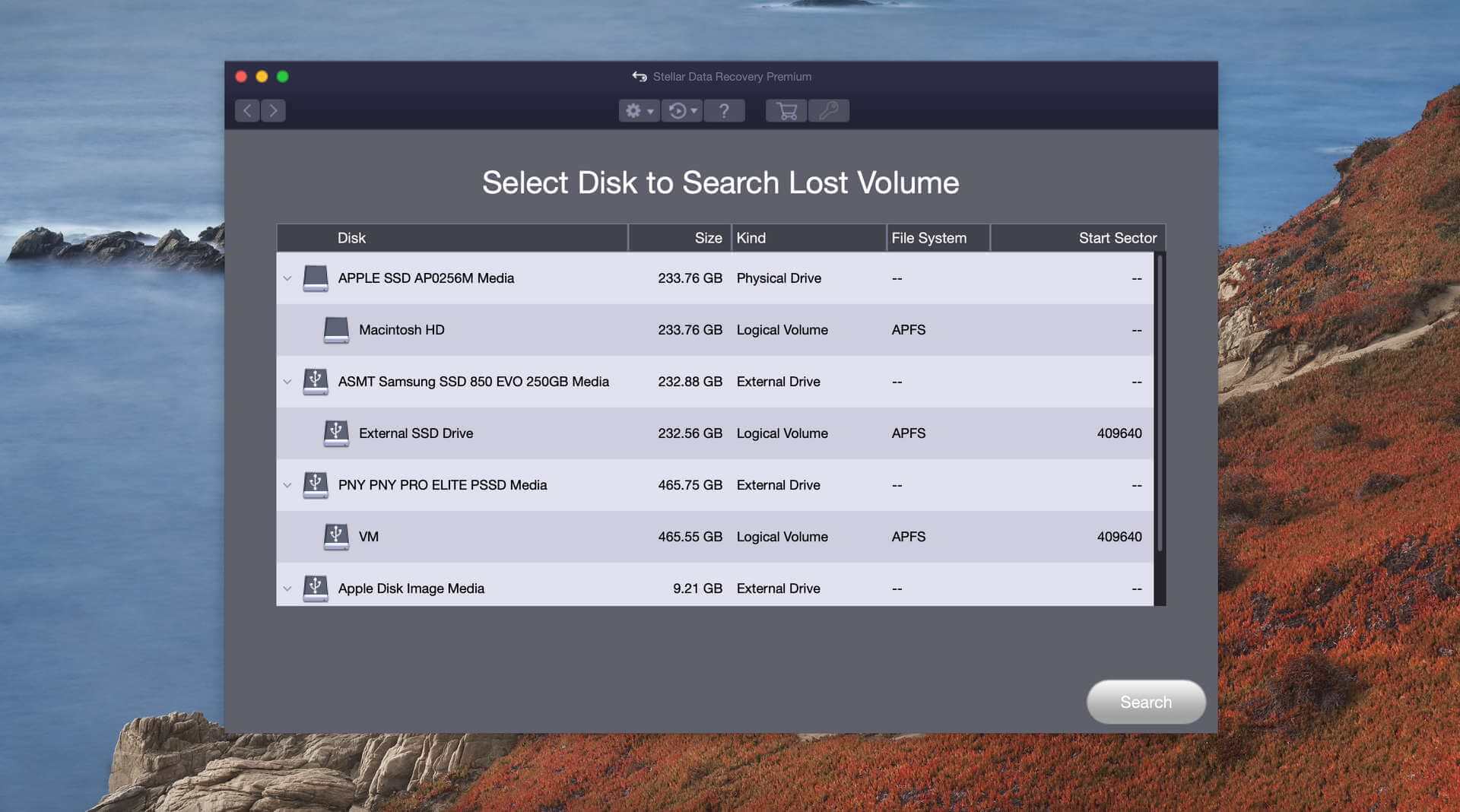Screen dimensions: 1460x812
Task: Collapse the APPLE SSD AP0256M Media row
Action: pyautogui.click(x=287, y=278)
